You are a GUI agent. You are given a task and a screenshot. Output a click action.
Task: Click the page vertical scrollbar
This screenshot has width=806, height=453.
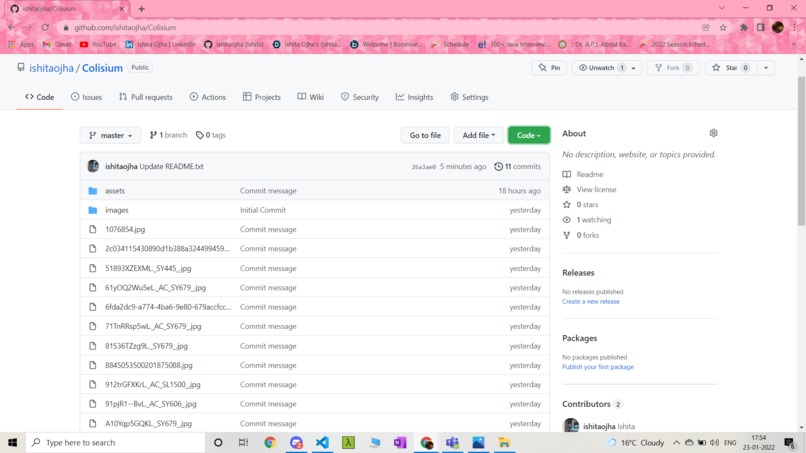[x=801, y=151]
